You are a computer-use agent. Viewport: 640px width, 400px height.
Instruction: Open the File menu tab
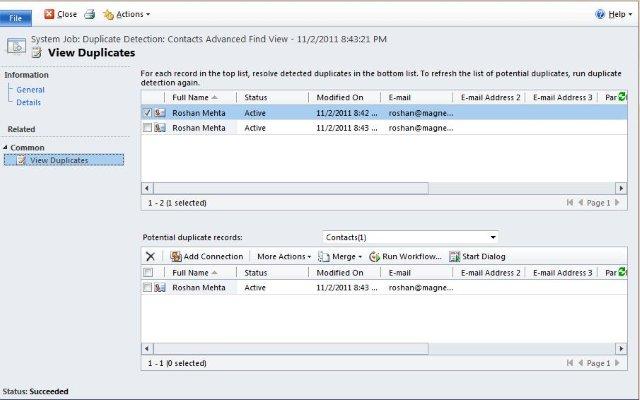(x=16, y=17)
